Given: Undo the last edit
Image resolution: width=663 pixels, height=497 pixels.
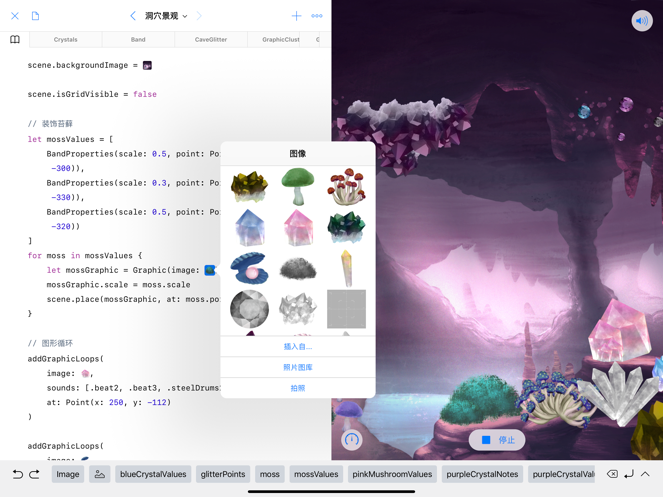Looking at the screenshot, I should [17, 474].
